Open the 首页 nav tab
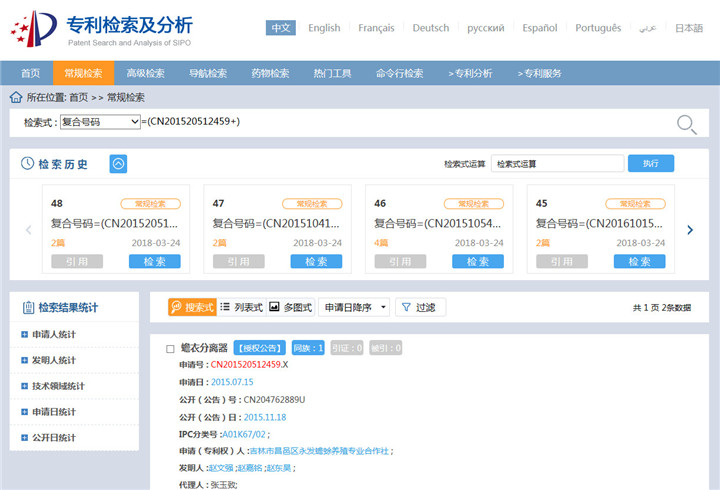This screenshot has width=720, height=490. click(x=30, y=73)
